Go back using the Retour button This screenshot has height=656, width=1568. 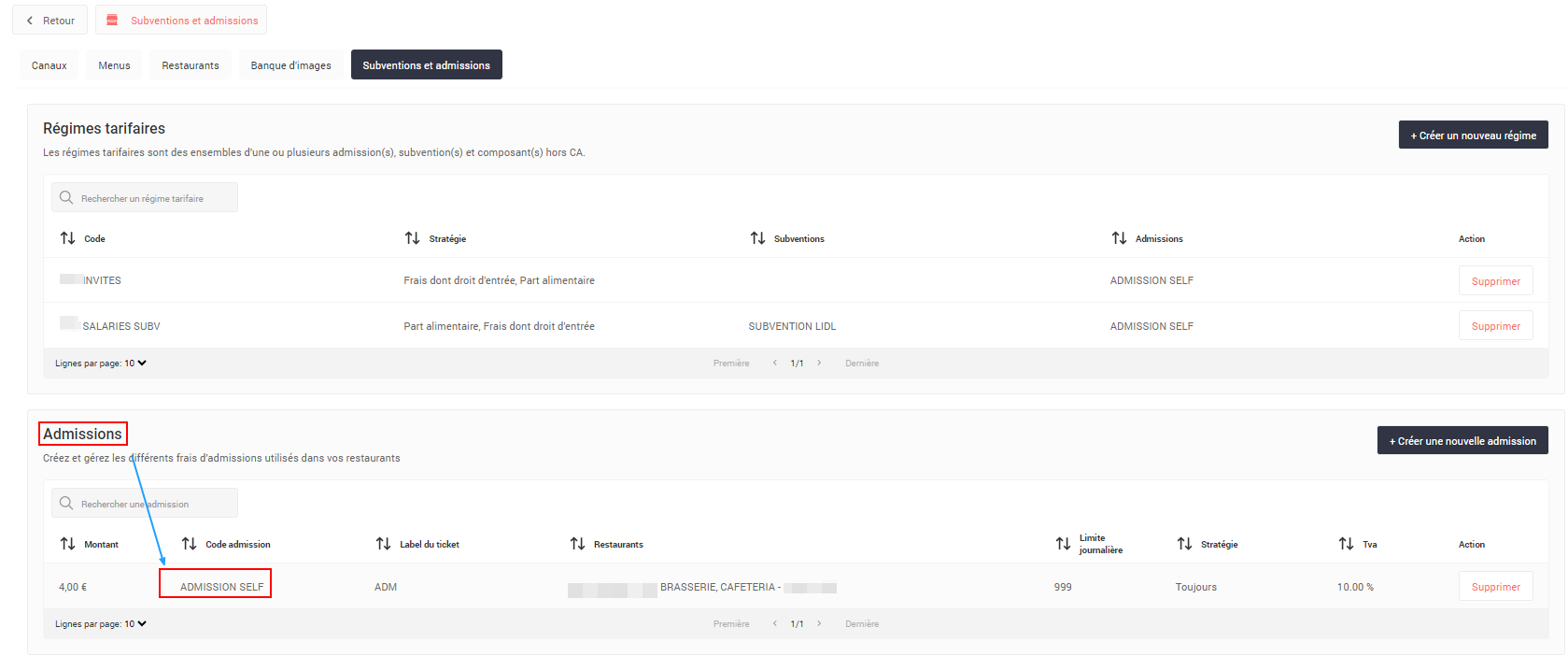click(50, 21)
